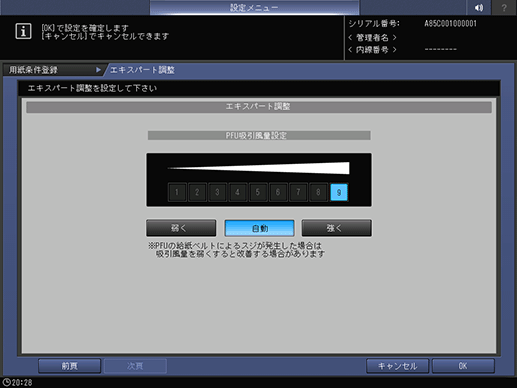
Task: Click the PFU吸引風量設定 label
Action: coord(259,135)
